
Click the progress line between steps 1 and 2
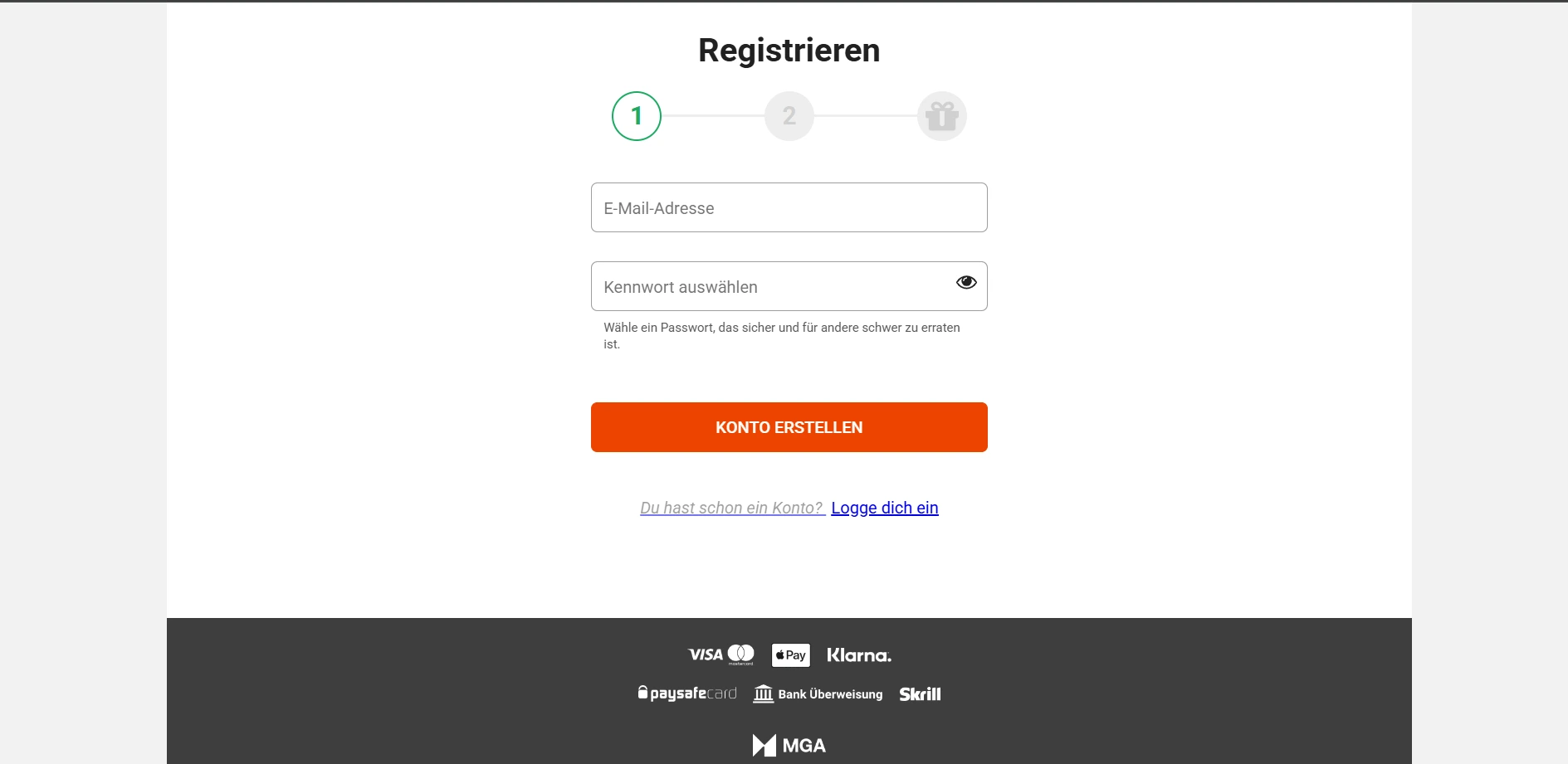pyautogui.click(x=713, y=116)
